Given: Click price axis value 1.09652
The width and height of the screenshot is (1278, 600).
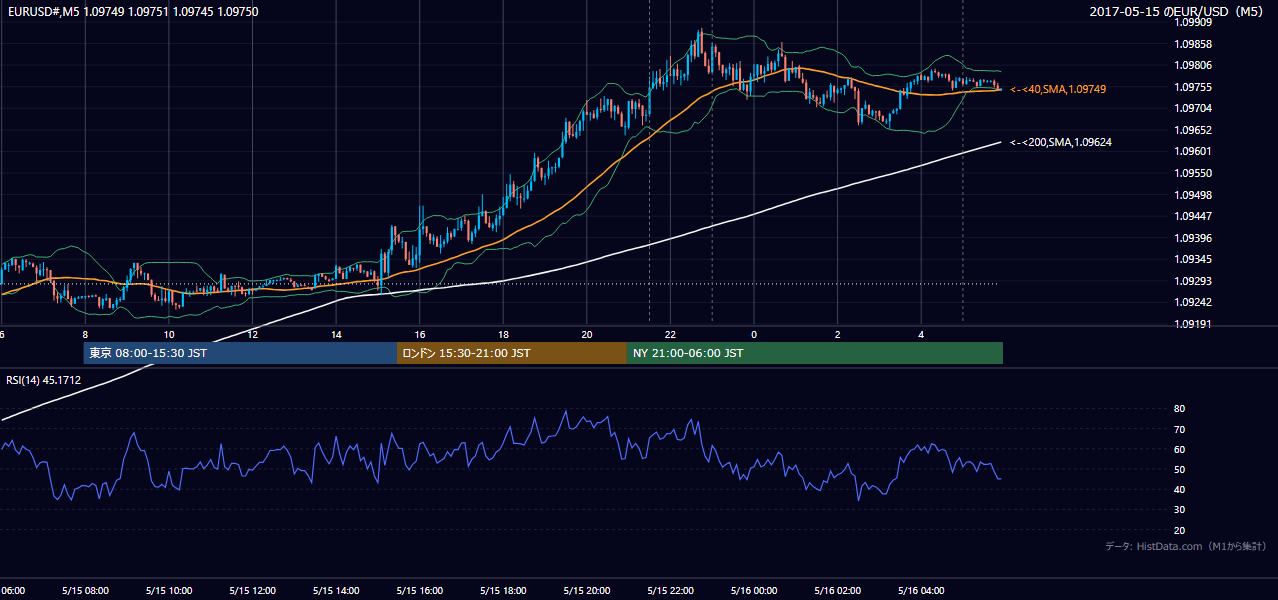Looking at the screenshot, I should (x=1193, y=130).
